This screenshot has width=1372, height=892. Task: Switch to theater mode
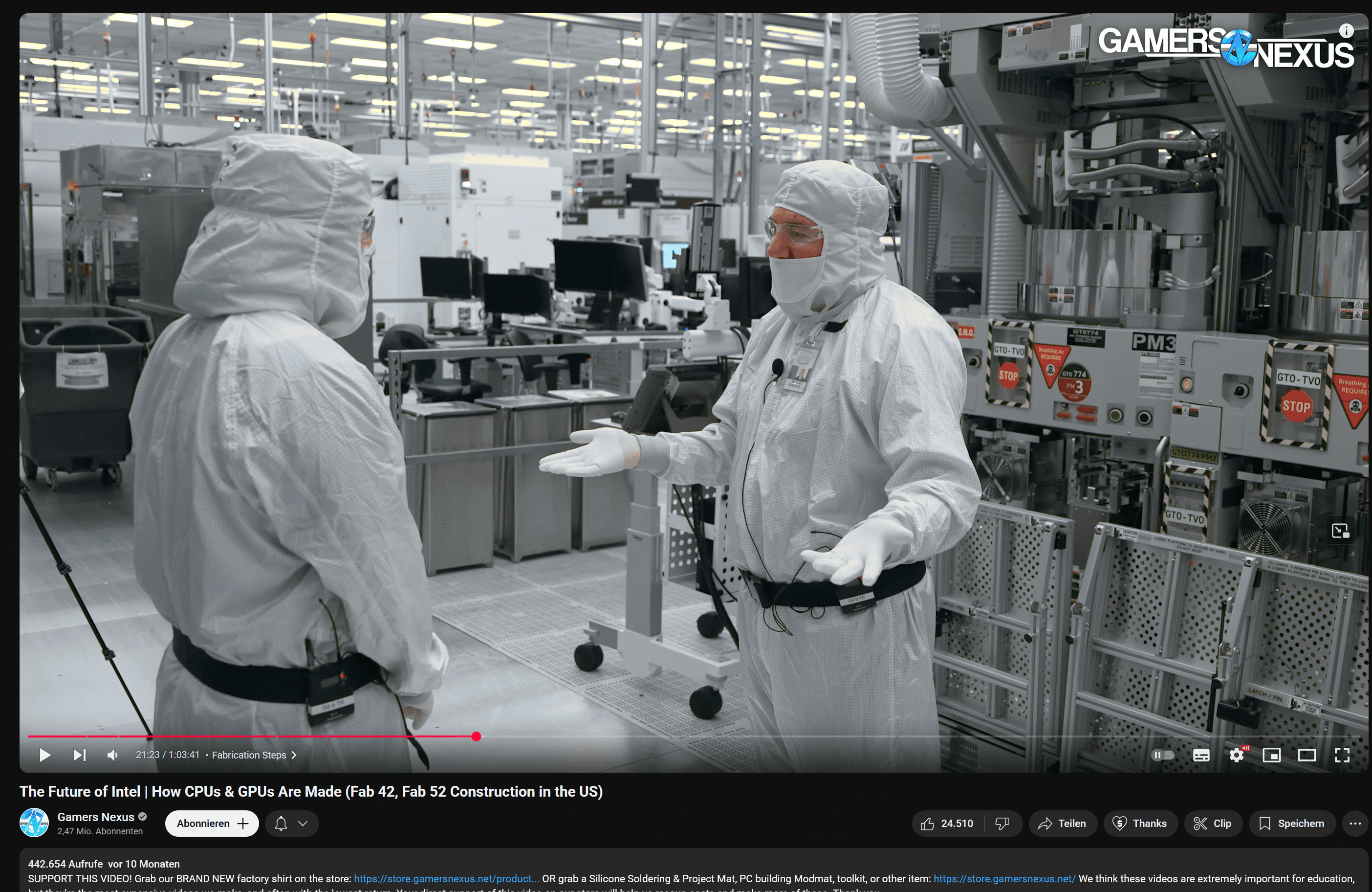(x=1307, y=755)
